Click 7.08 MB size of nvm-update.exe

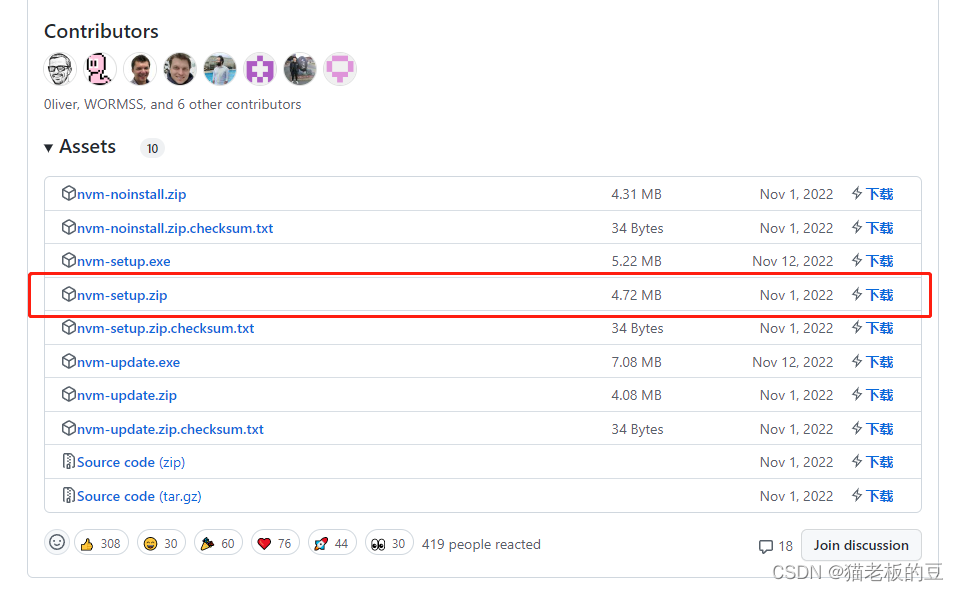coord(637,362)
